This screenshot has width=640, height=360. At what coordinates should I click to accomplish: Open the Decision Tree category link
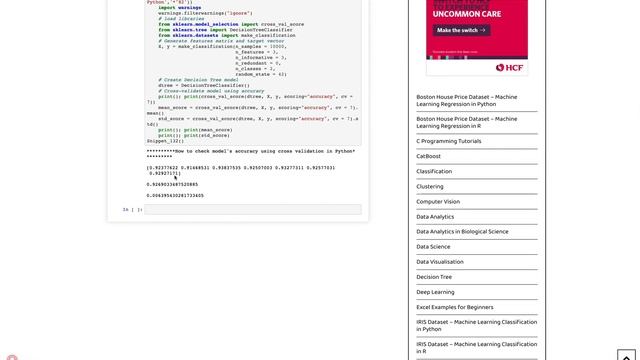coord(434,277)
